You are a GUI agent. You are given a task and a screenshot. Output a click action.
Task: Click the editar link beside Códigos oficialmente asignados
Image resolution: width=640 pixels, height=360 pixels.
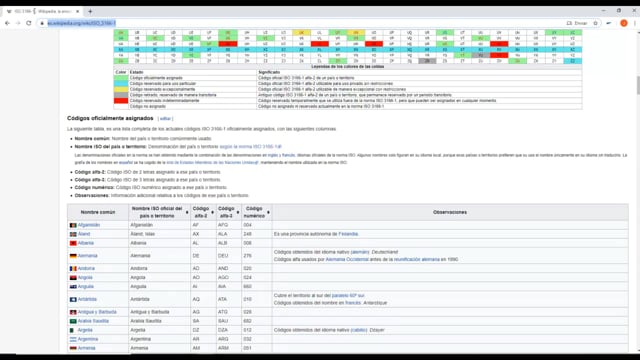[165, 119]
